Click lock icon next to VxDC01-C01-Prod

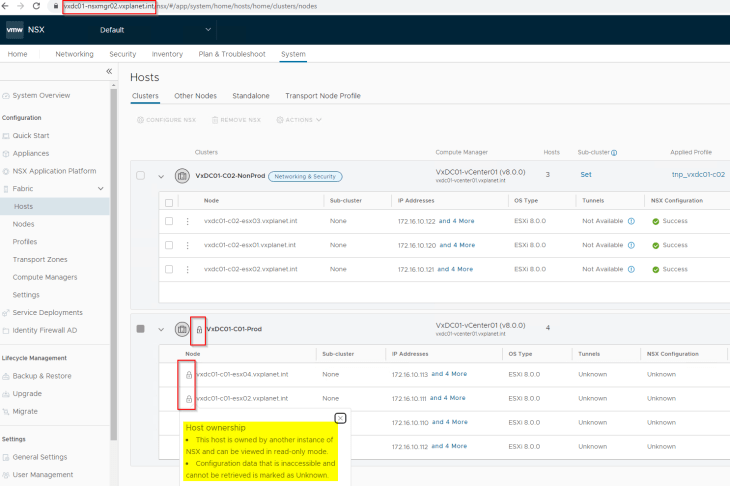point(199,330)
